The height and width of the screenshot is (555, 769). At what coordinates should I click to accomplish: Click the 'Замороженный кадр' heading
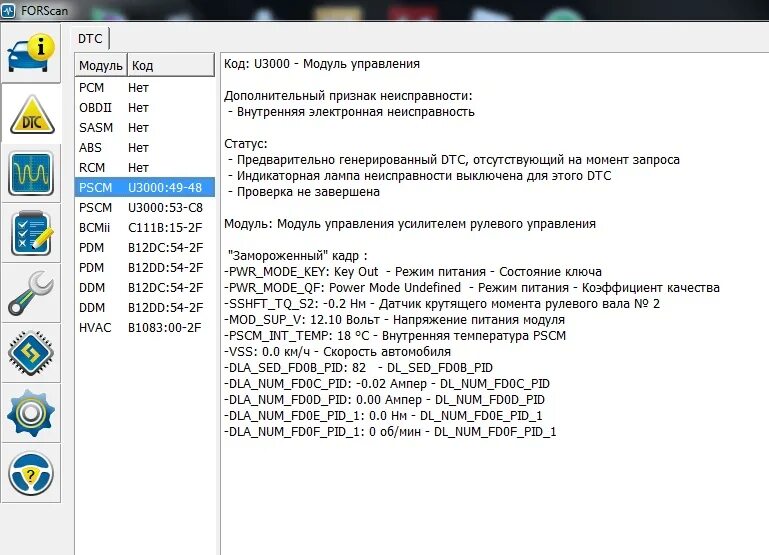pyautogui.click(x=297, y=256)
